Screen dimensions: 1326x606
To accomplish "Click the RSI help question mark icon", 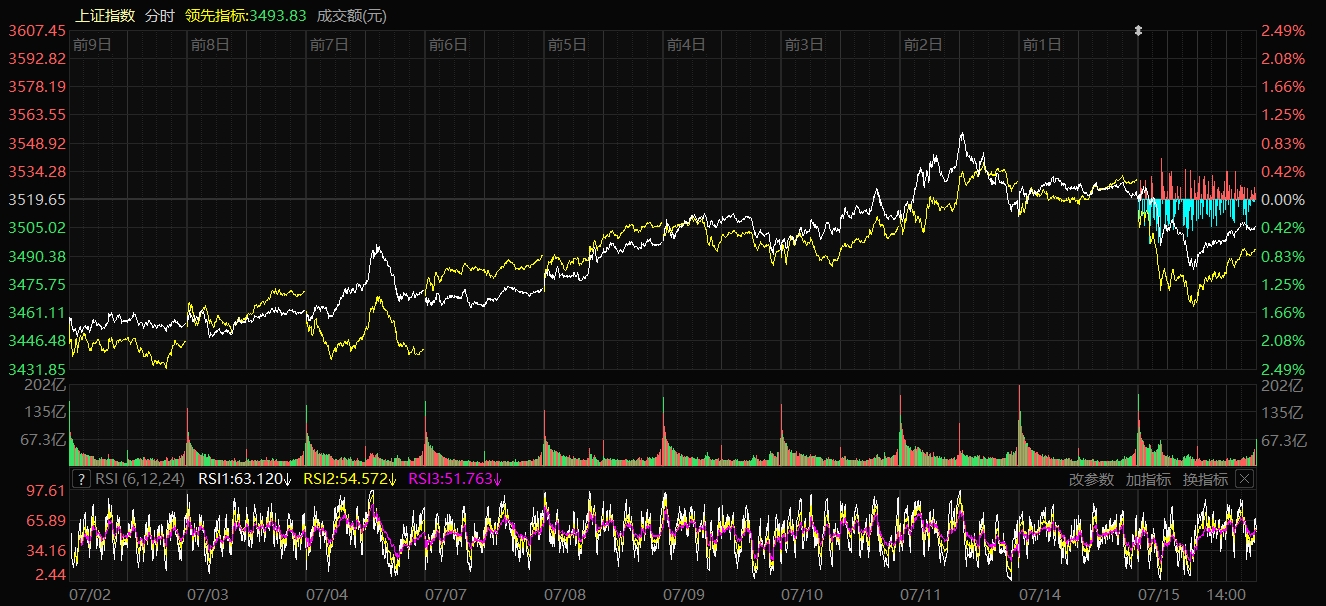I will 82,479.
